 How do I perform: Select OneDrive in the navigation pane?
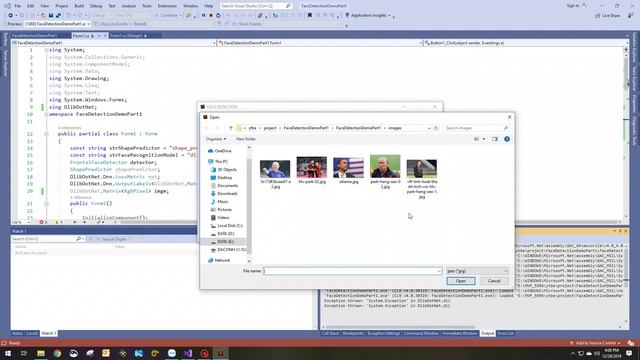point(219,151)
